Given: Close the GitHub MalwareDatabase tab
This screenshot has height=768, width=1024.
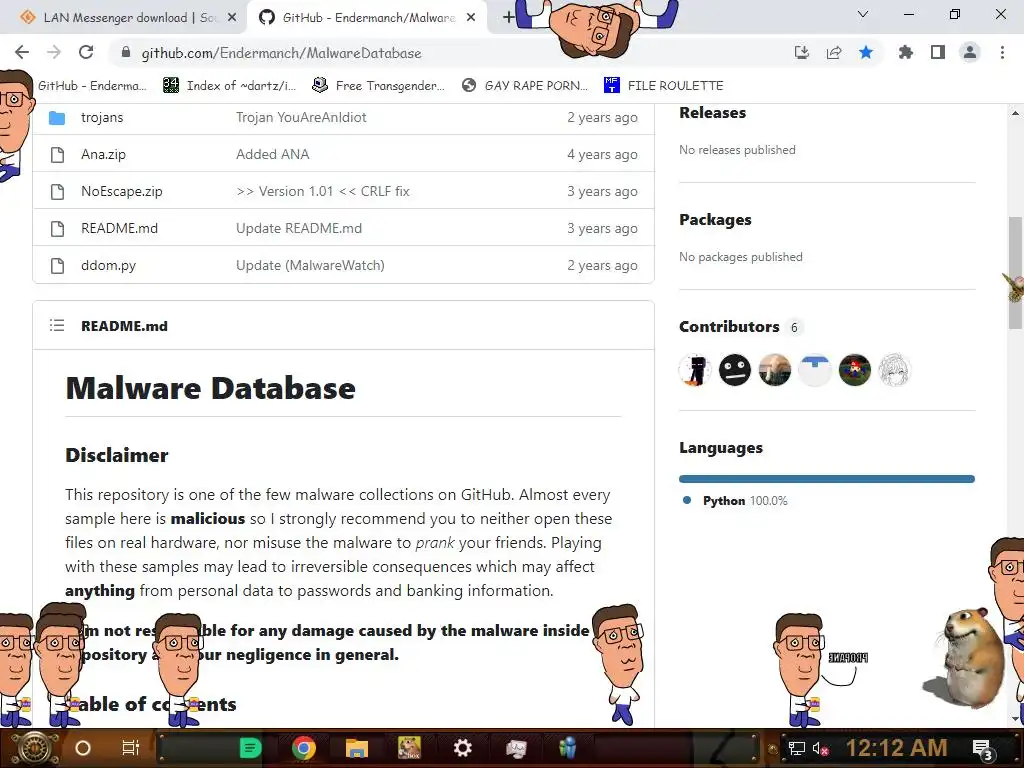Looking at the screenshot, I should point(471,18).
